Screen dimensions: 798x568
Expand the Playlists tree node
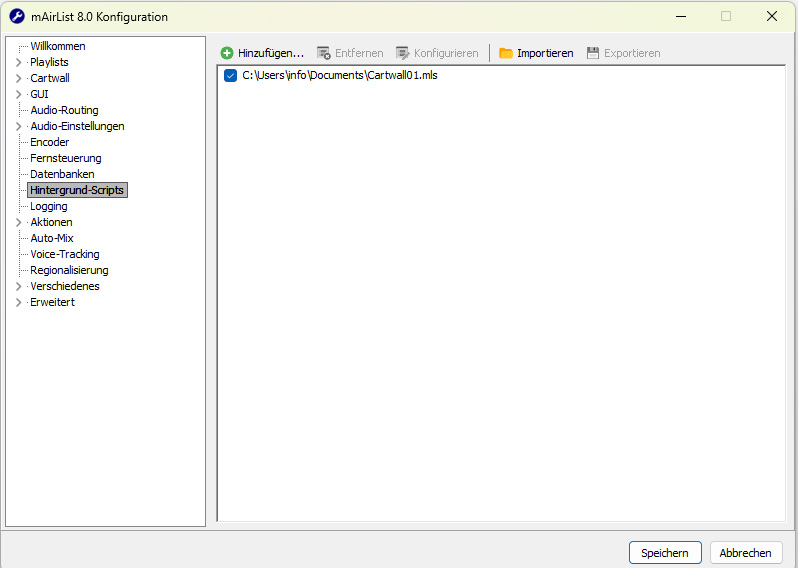point(18,62)
